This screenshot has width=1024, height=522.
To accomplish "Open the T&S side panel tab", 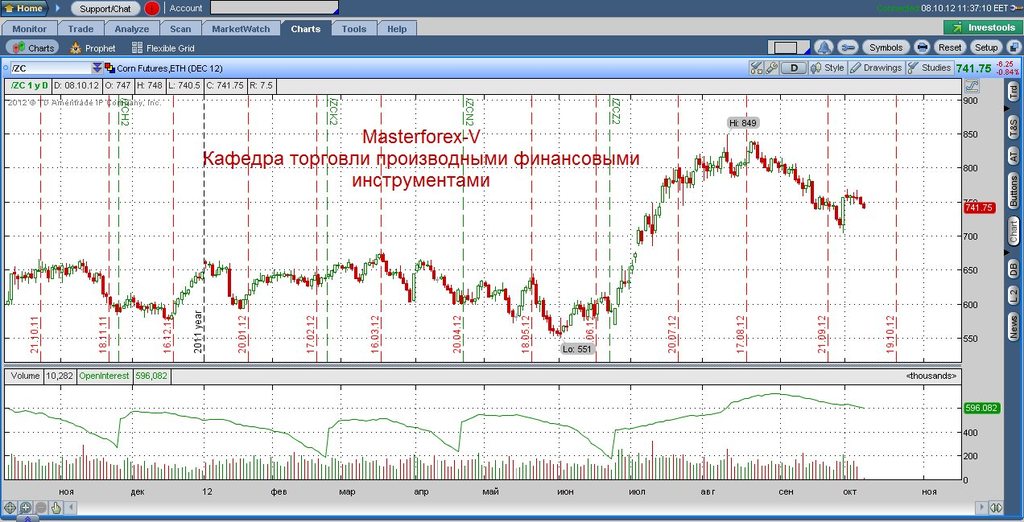I will tap(1014, 127).
